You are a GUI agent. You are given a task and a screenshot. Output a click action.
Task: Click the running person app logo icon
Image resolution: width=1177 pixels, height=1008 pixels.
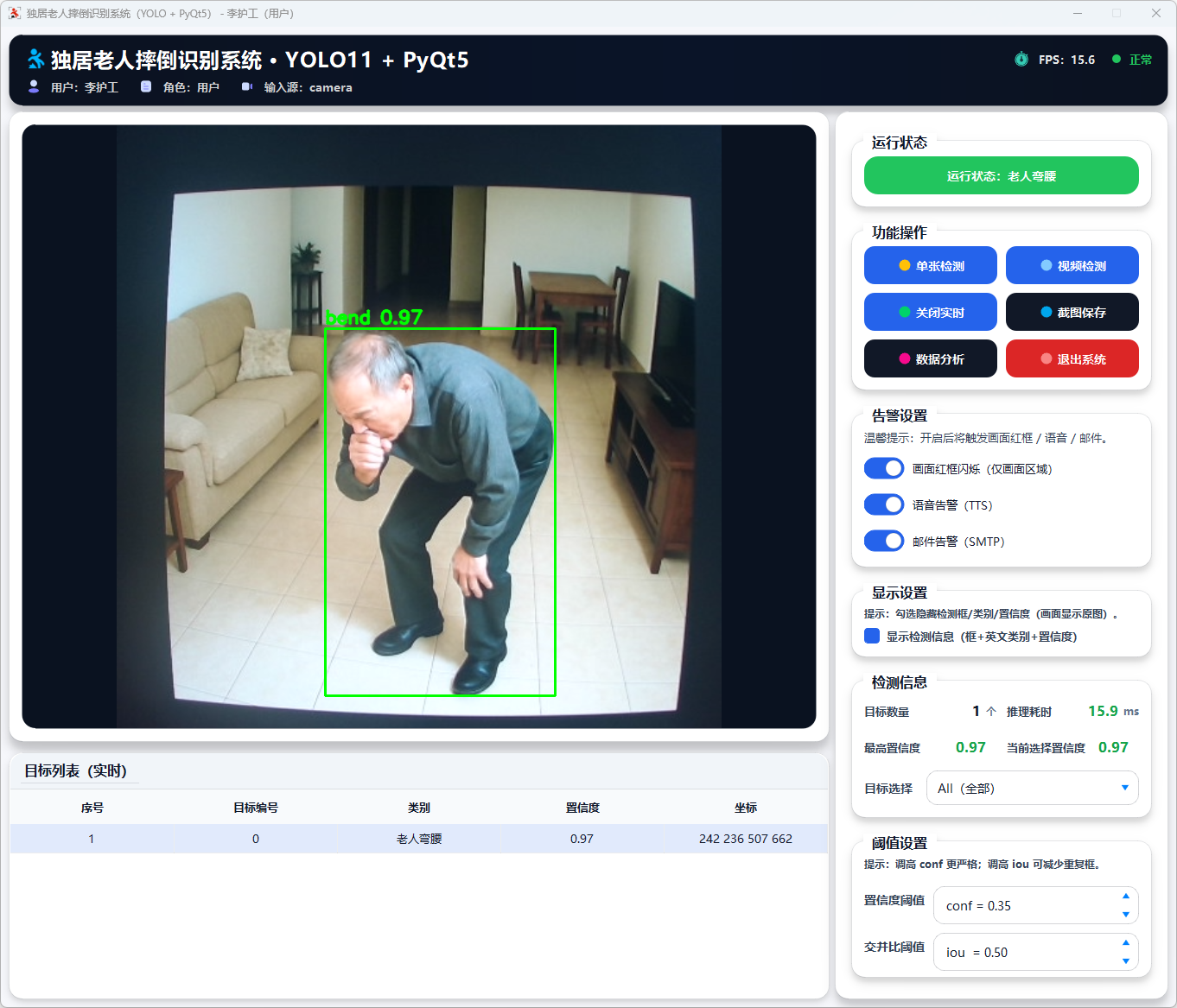click(x=35, y=59)
